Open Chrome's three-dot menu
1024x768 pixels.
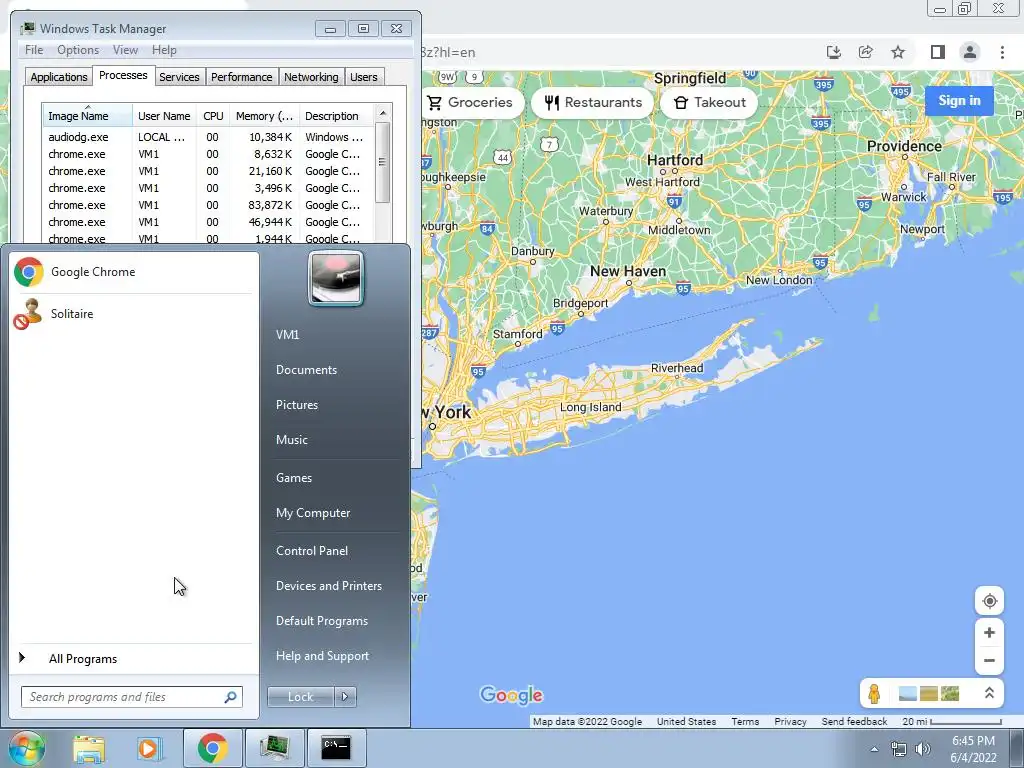pos(1002,52)
